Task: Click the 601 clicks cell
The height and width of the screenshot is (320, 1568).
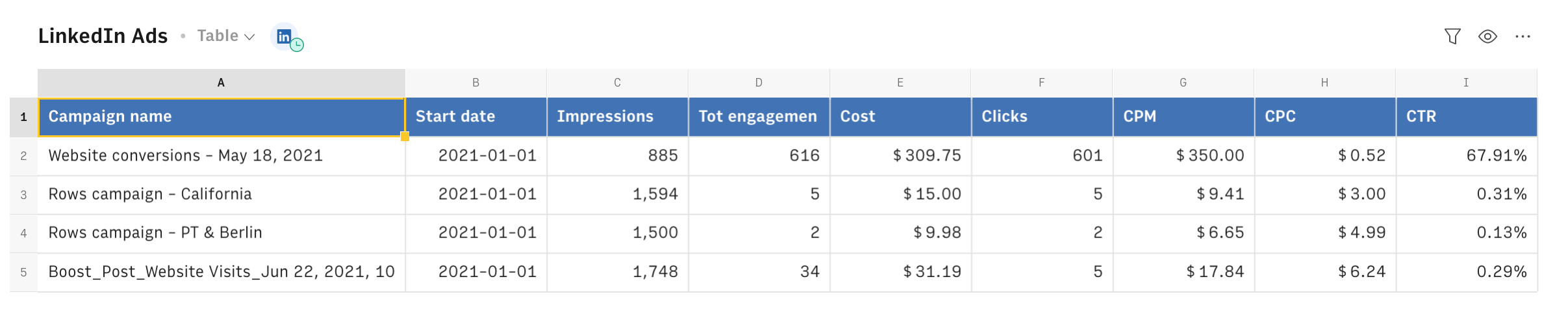Action: 1042,156
